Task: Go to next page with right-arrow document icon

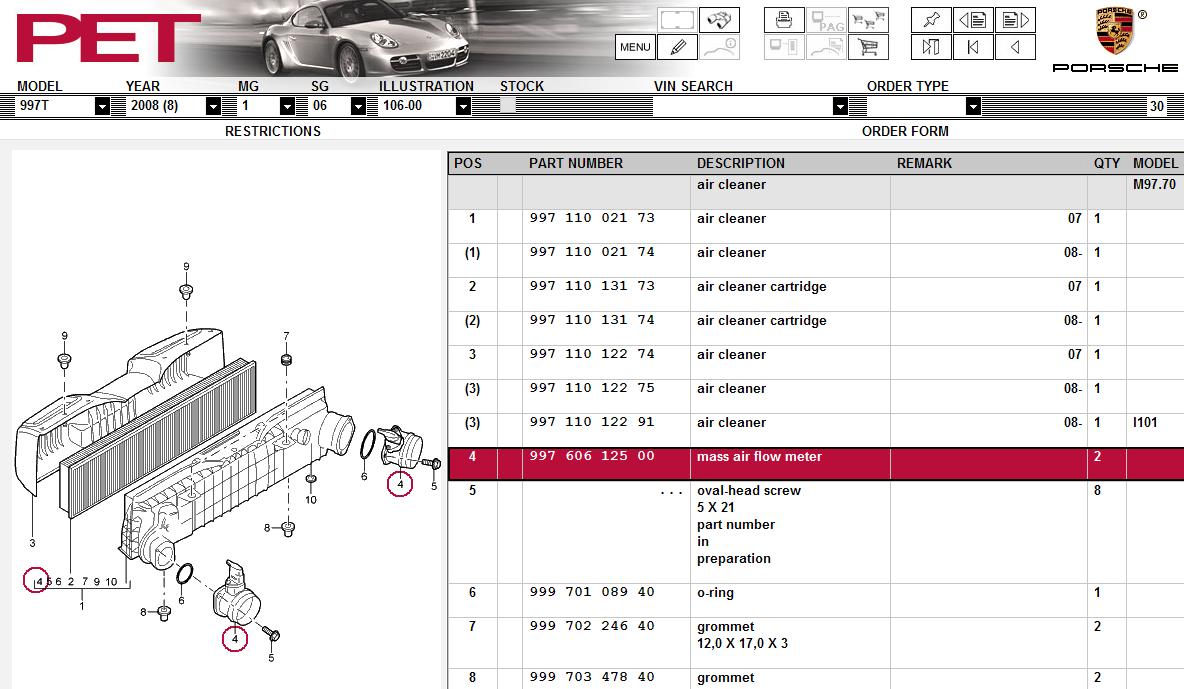Action: pos(1016,20)
